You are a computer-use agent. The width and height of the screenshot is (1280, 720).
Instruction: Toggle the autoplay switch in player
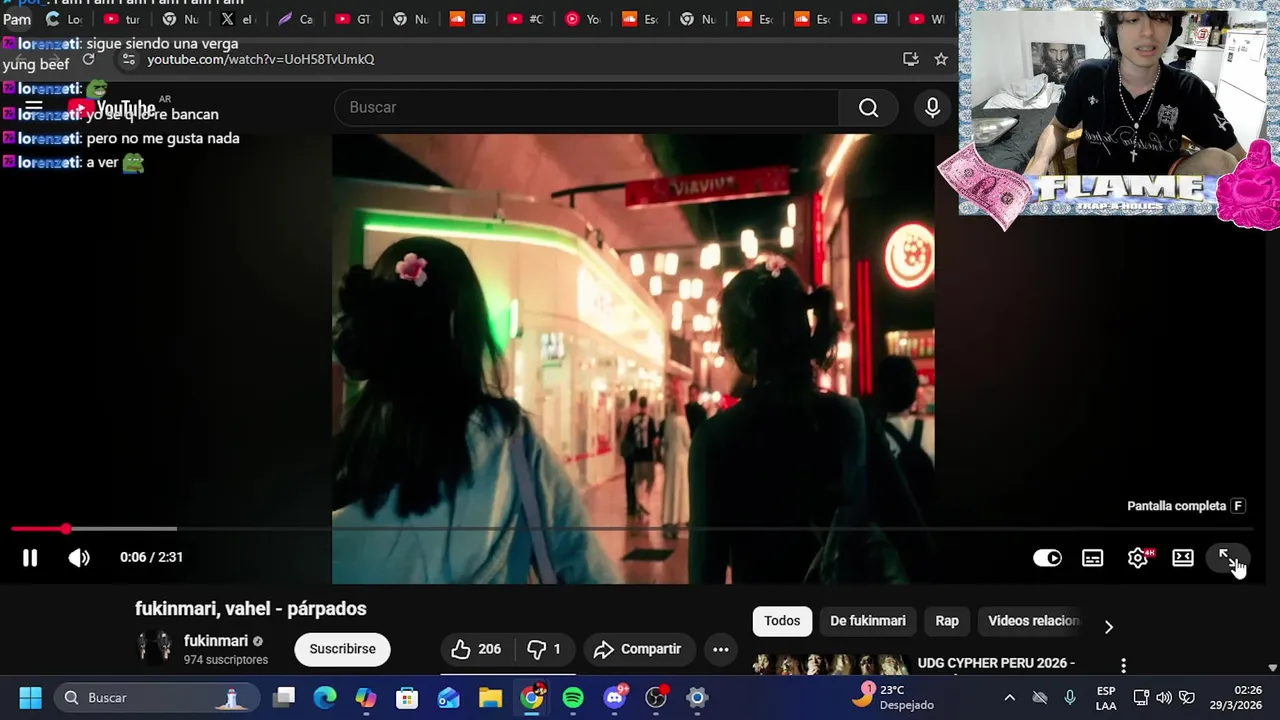pyautogui.click(x=1047, y=558)
